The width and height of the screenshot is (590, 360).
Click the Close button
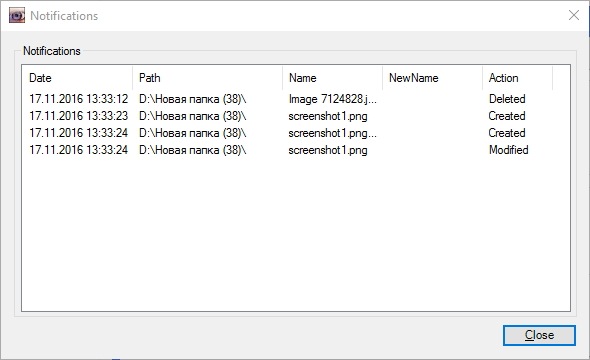click(539, 335)
